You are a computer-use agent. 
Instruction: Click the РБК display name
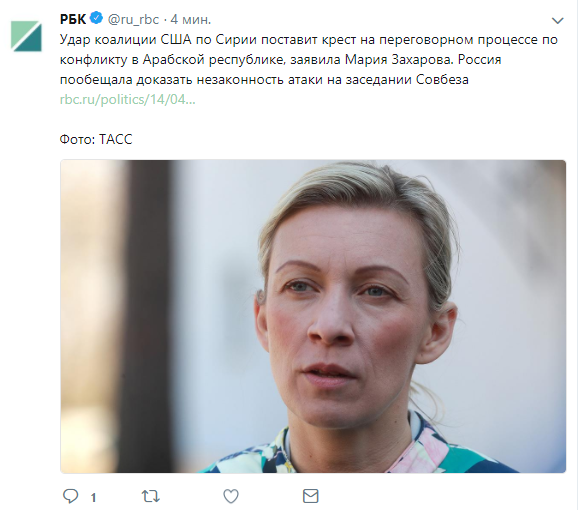tap(73, 19)
